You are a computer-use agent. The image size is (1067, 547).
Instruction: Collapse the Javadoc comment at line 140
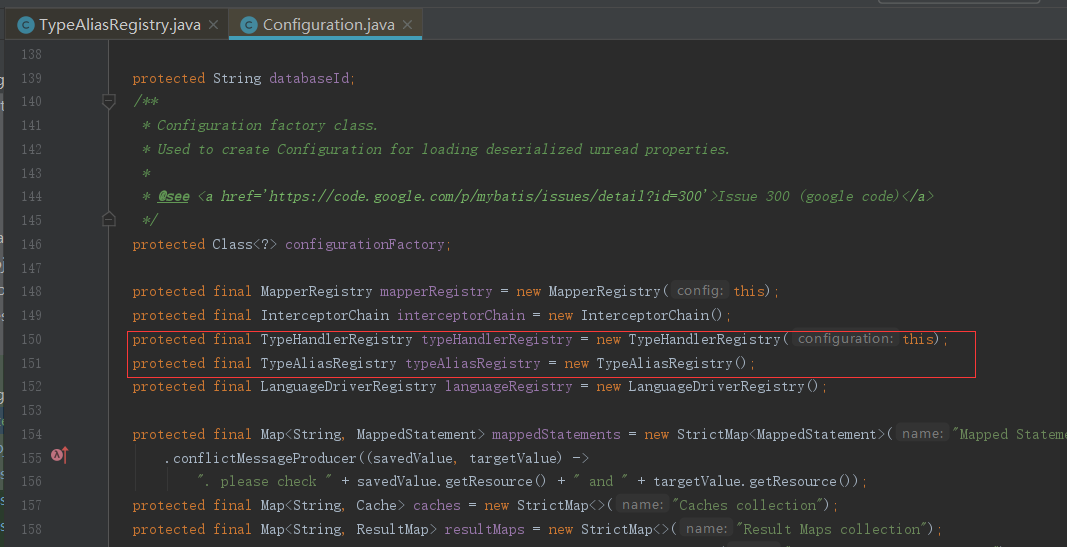pyautogui.click(x=108, y=102)
